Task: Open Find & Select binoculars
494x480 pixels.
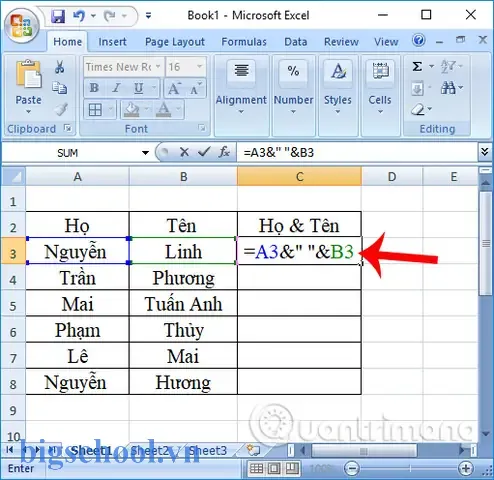Action: coord(448,88)
